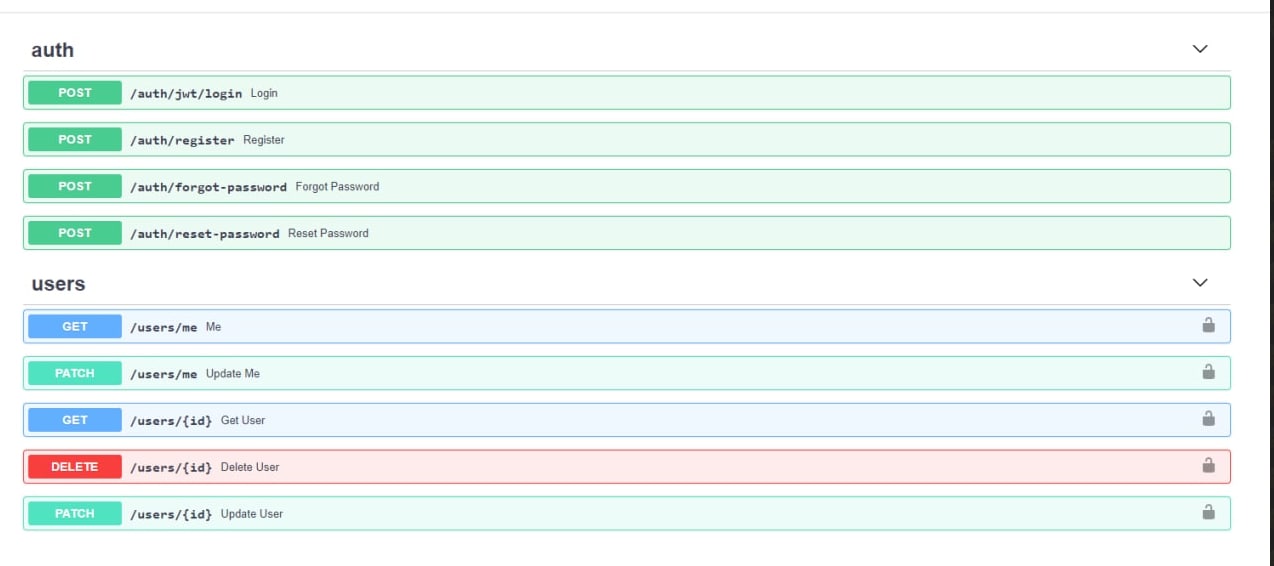
Task: Click the 'Forgot Password' summary text
Action: coord(337,186)
